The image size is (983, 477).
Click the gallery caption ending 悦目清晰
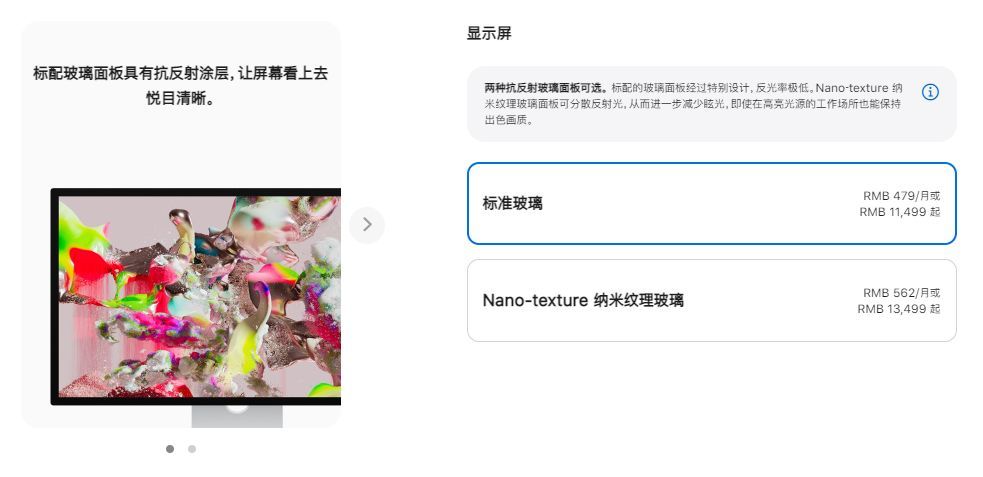181,99
